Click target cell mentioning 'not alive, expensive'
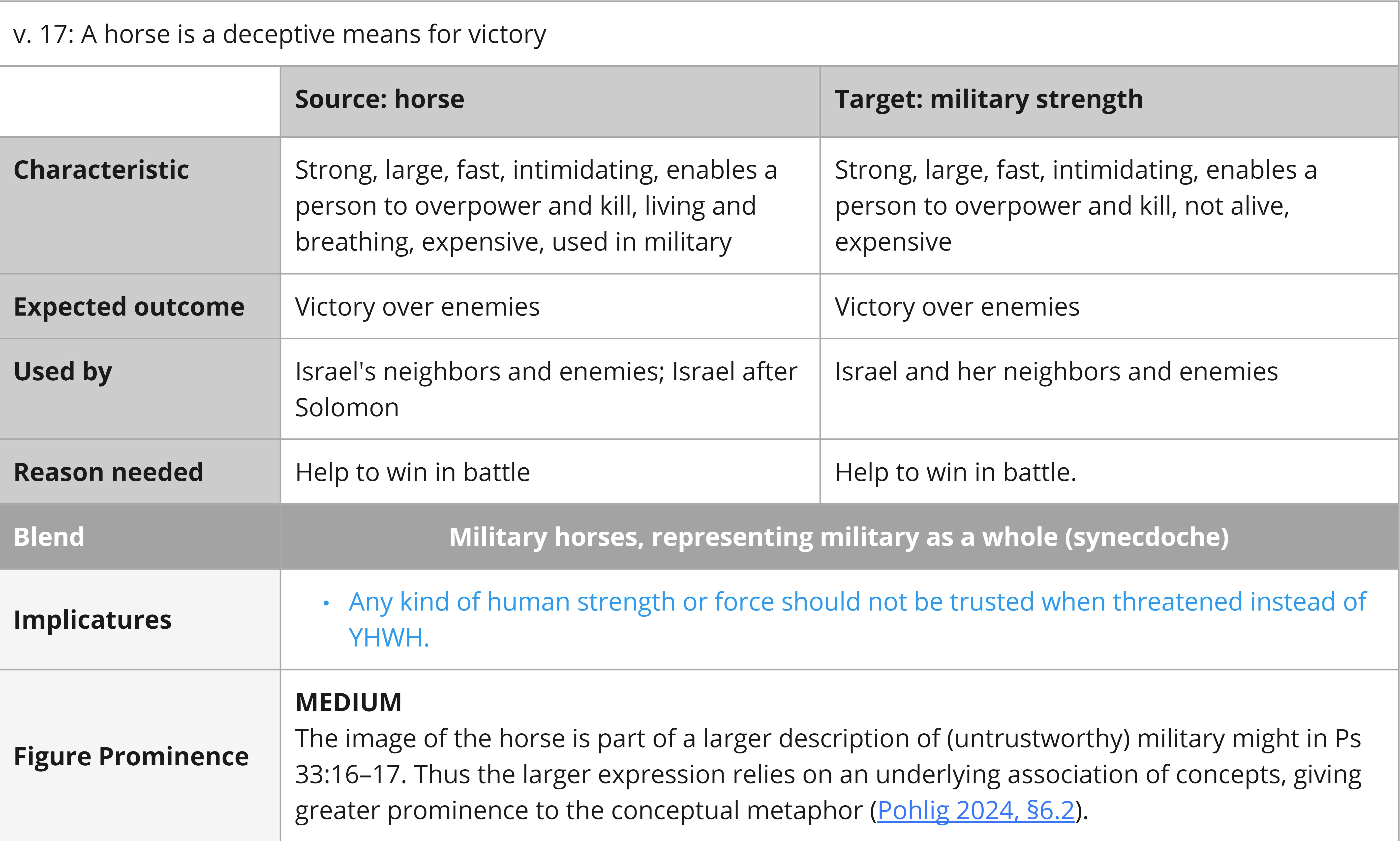 click(x=1109, y=206)
